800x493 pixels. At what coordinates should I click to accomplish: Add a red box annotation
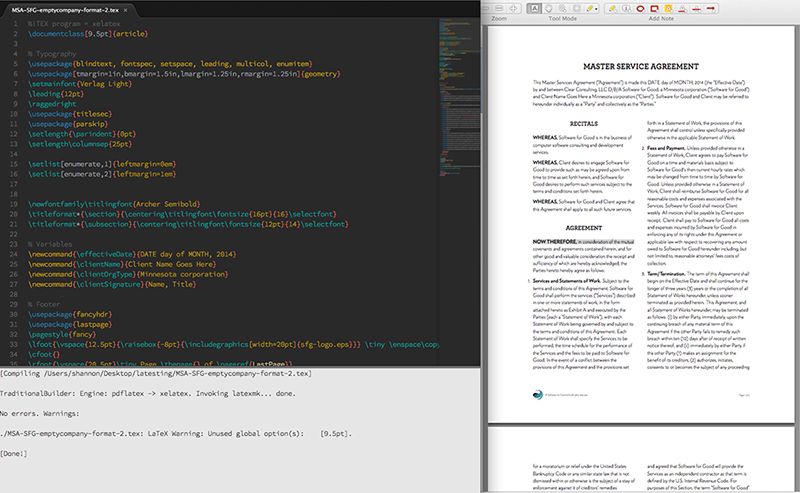tap(654, 8)
